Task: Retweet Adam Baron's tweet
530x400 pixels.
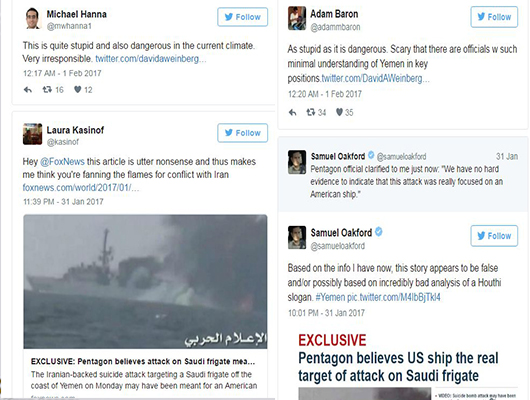Action: tap(311, 112)
